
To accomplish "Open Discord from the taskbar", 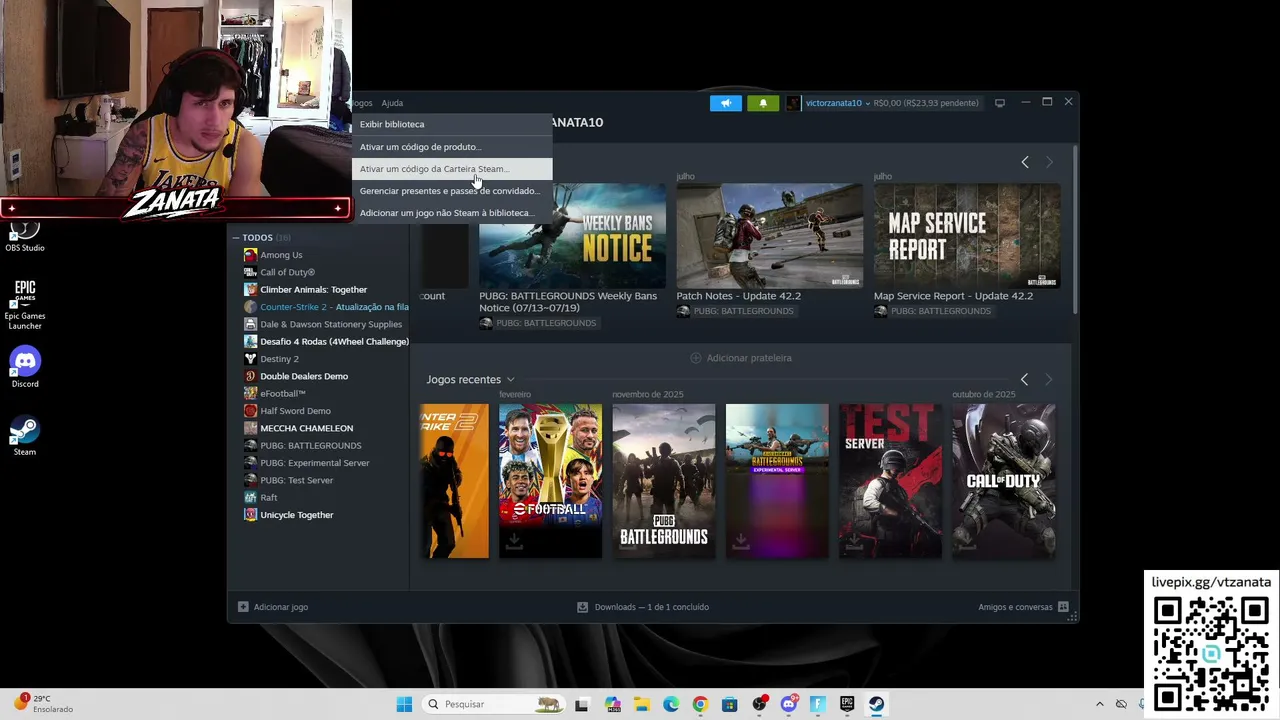I will click(x=789, y=704).
